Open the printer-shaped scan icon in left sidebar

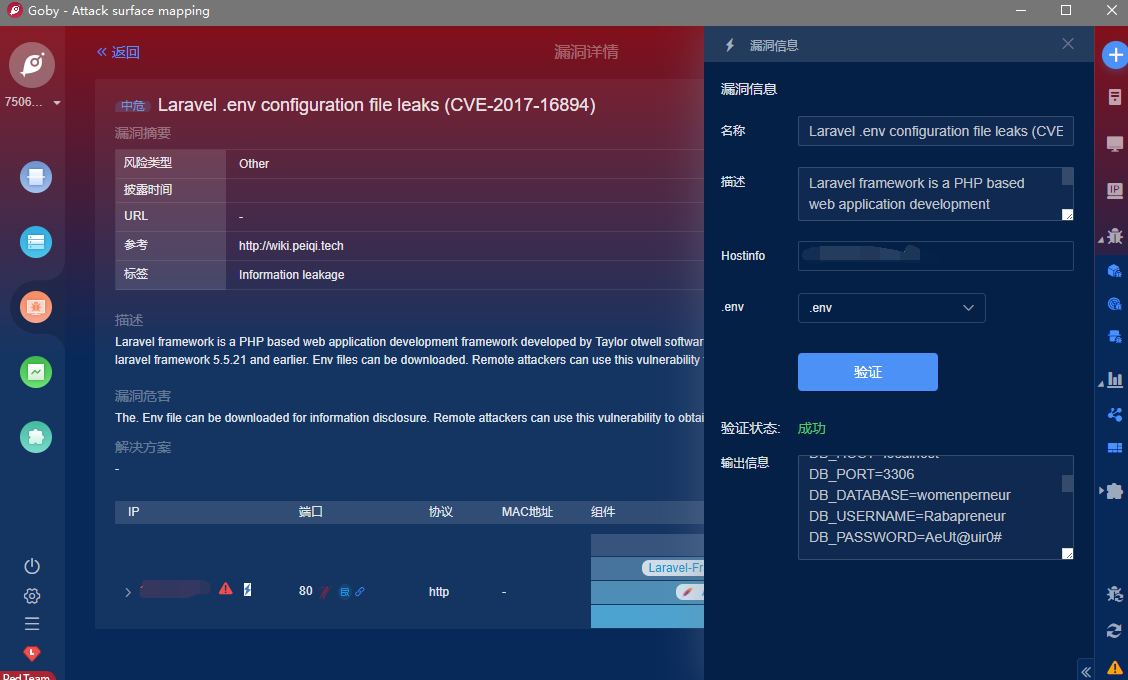coord(36,178)
